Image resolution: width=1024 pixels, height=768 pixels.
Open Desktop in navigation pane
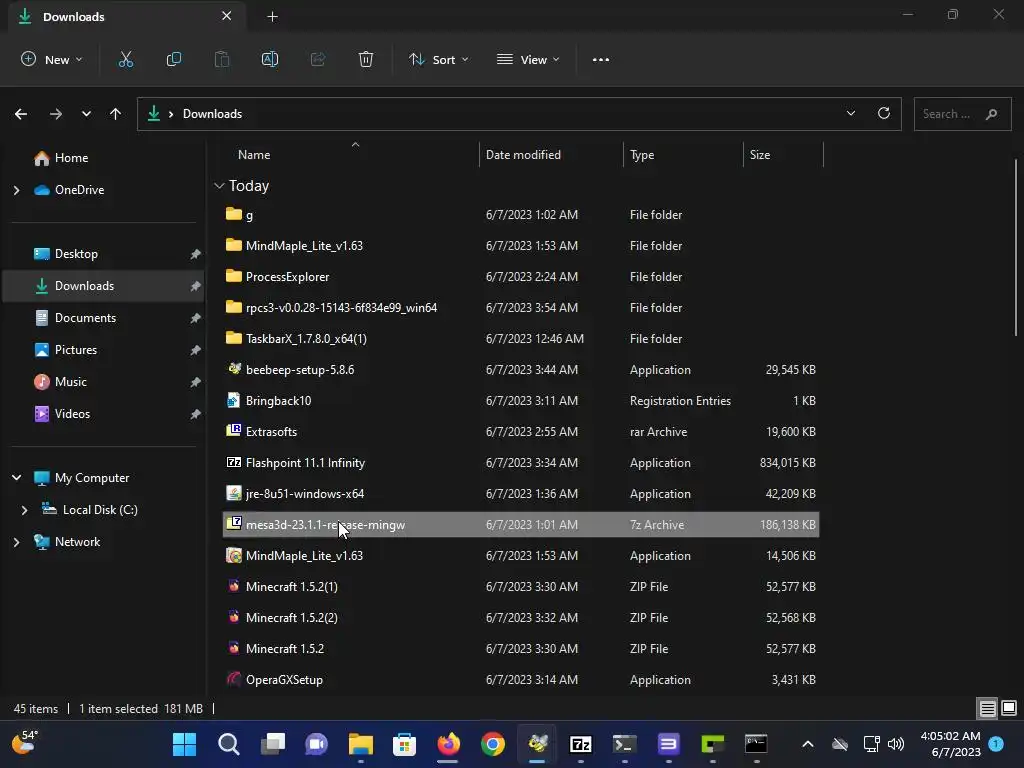pyautogui.click(x=76, y=254)
